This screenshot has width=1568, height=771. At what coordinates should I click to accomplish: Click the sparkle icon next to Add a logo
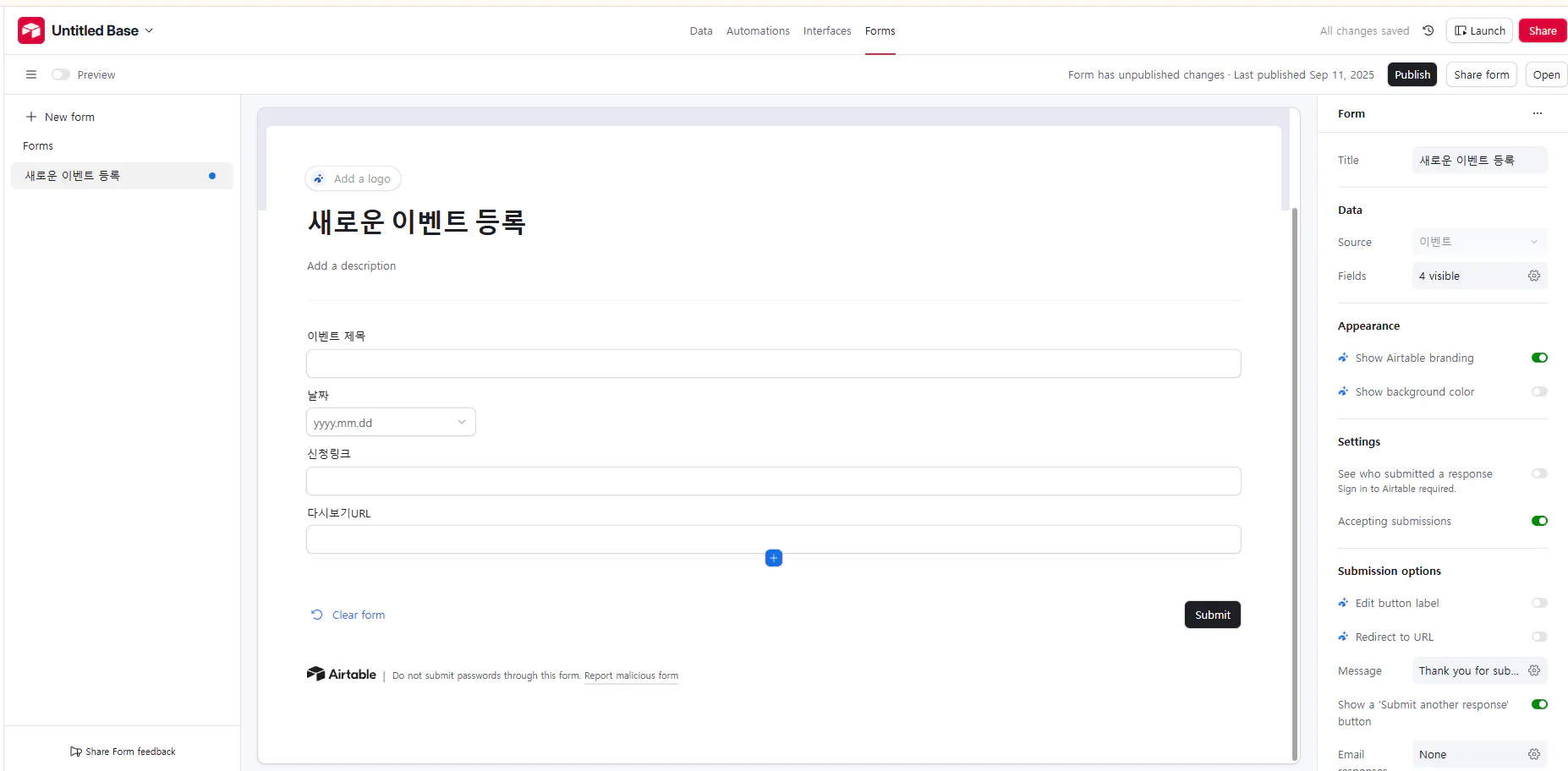click(x=319, y=178)
